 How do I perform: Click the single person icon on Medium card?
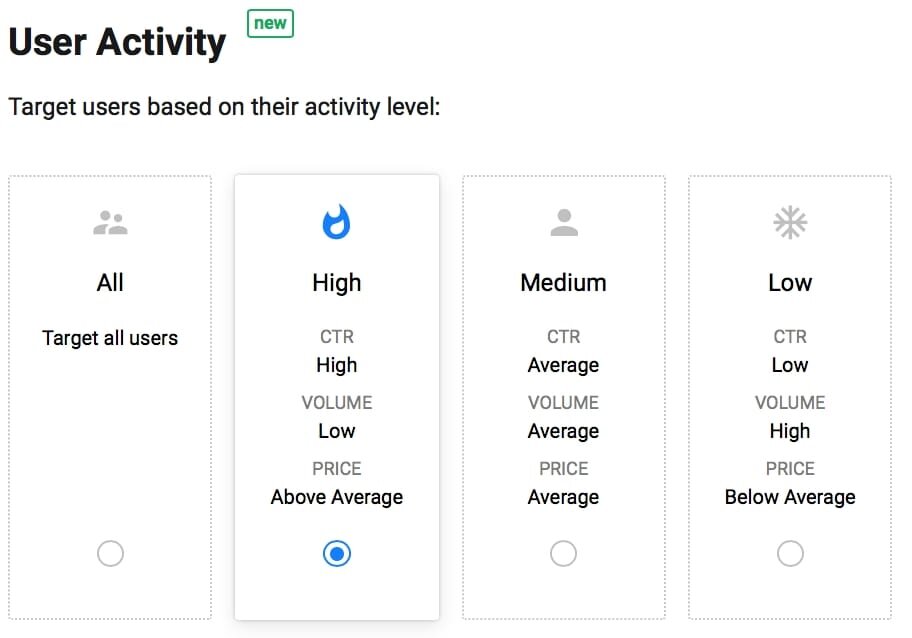point(564,222)
